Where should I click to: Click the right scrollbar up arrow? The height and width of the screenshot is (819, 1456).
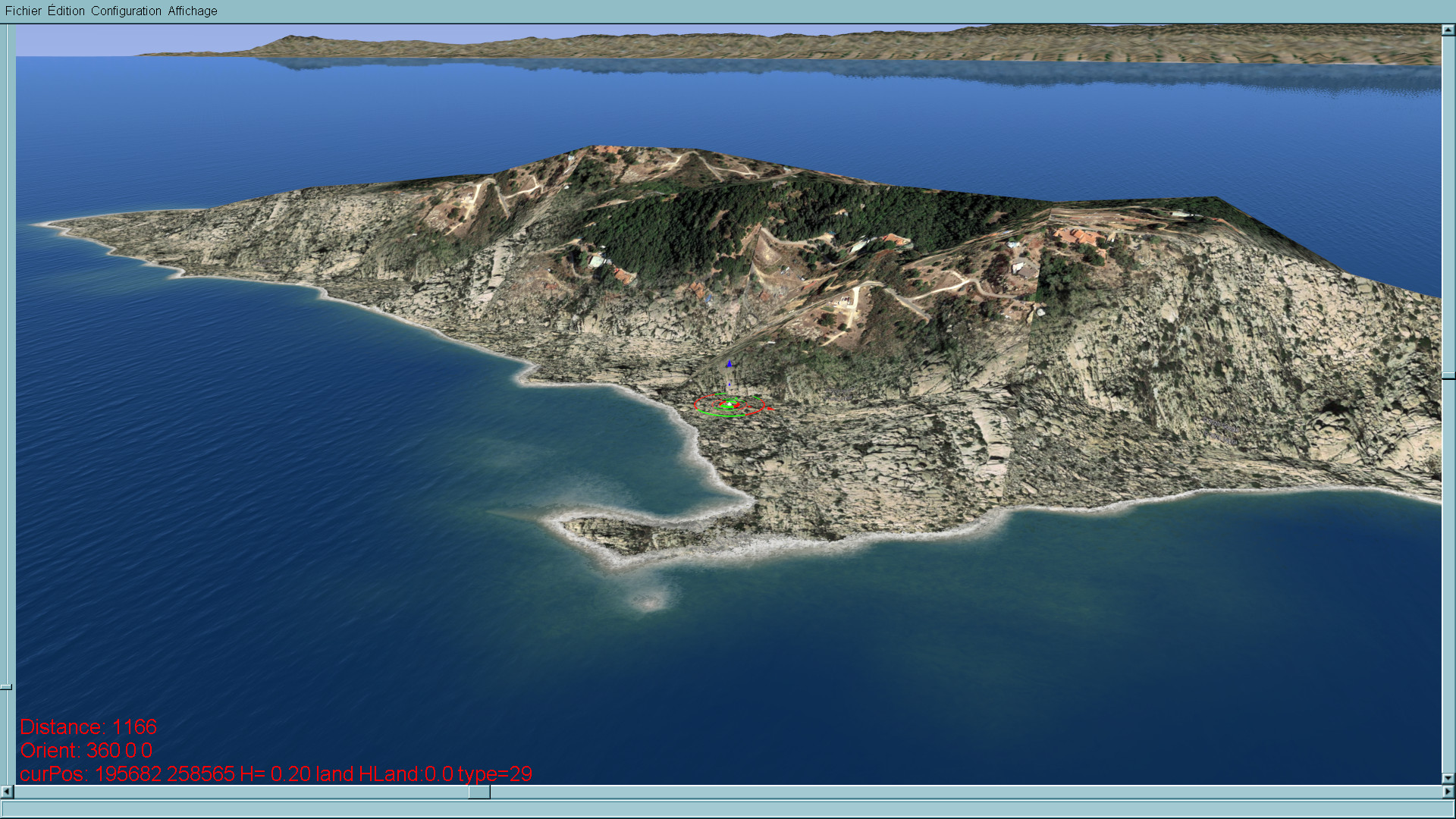tap(1448, 30)
